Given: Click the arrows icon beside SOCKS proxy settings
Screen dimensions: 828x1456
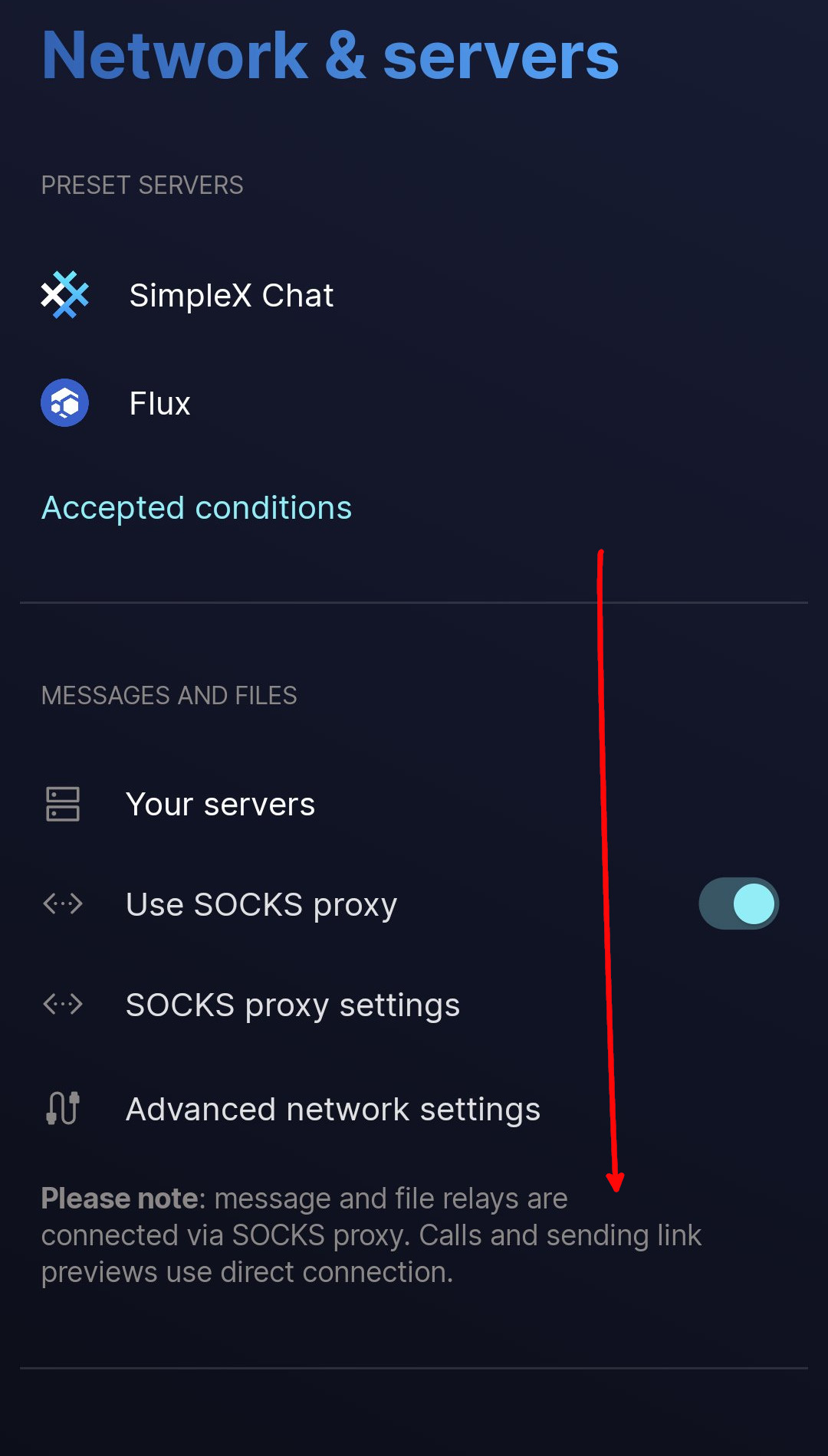Looking at the screenshot, I should [x=63, y=1004].
